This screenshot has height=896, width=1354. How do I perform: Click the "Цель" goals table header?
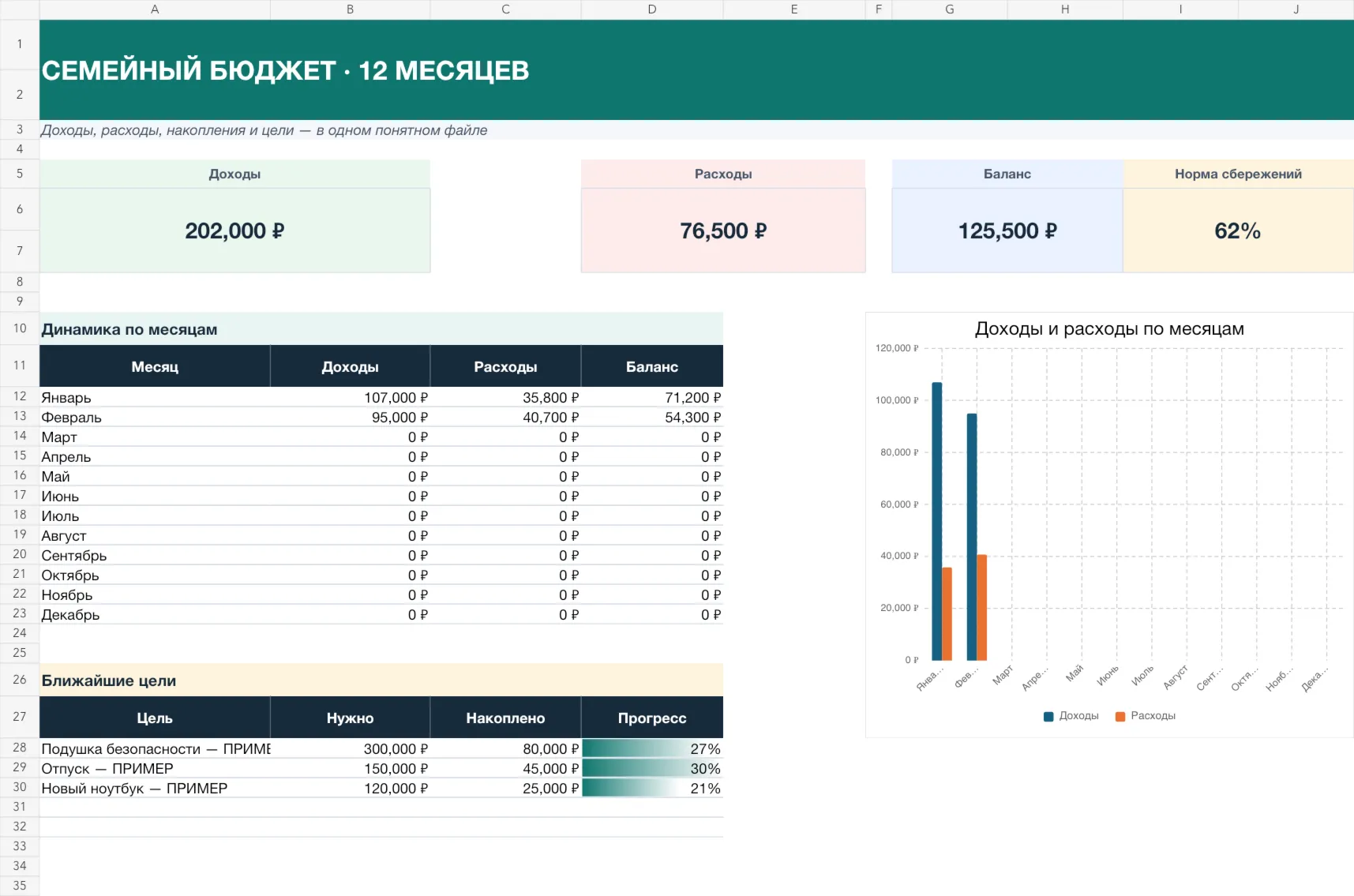click(155, 718)
